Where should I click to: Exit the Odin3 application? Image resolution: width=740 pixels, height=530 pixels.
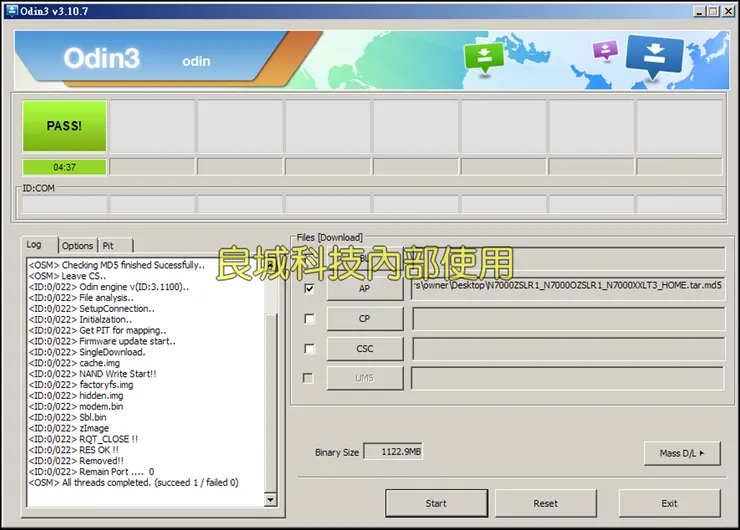pos(669,503)
